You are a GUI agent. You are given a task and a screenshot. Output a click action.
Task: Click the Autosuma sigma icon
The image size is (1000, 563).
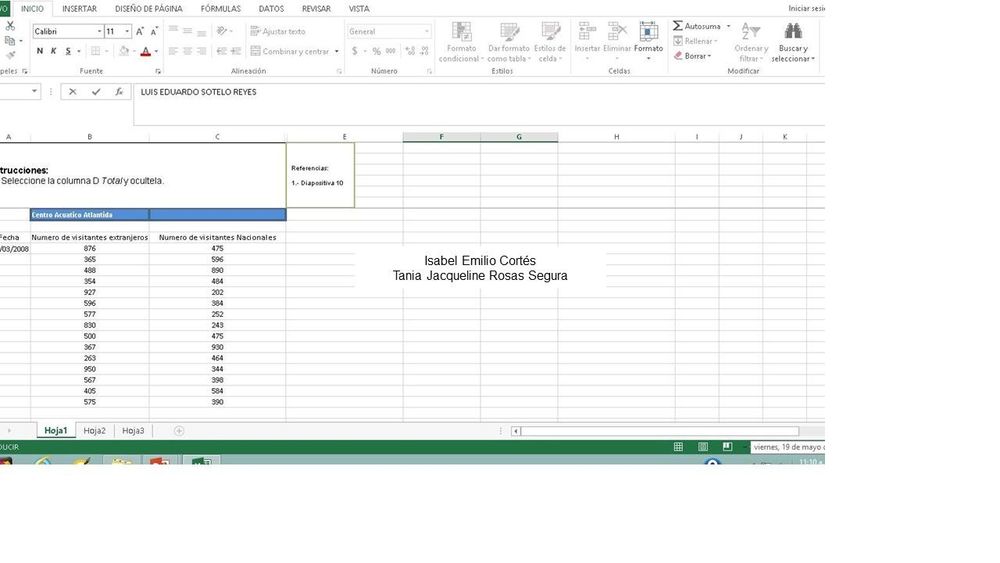678,26
